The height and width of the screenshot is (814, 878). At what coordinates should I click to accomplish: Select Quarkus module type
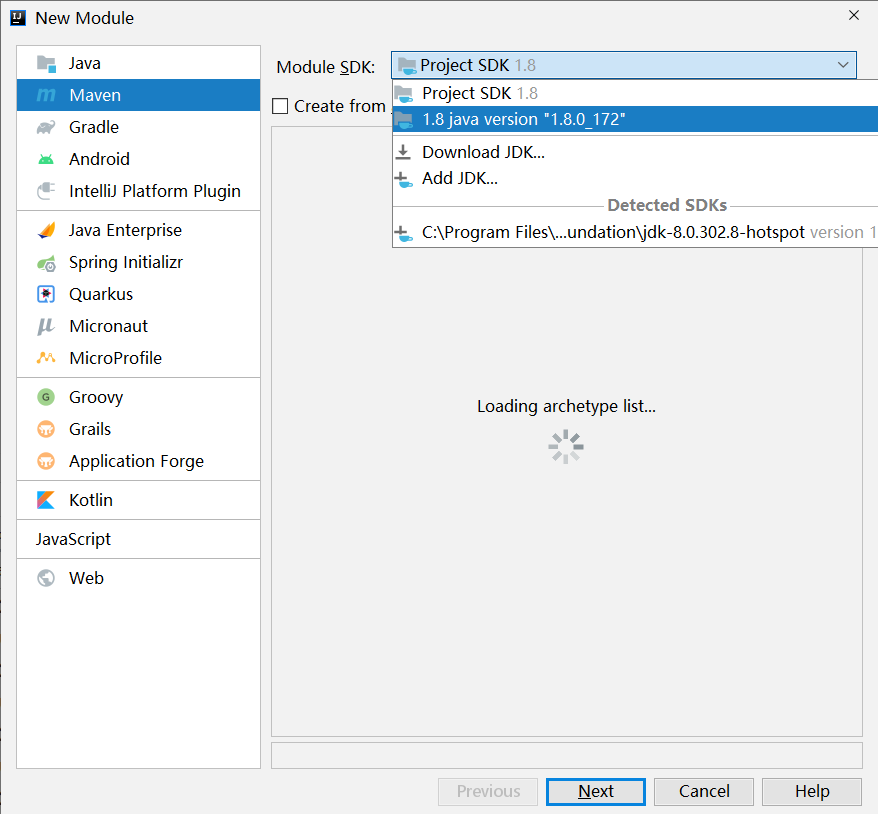tap(138, 294)
